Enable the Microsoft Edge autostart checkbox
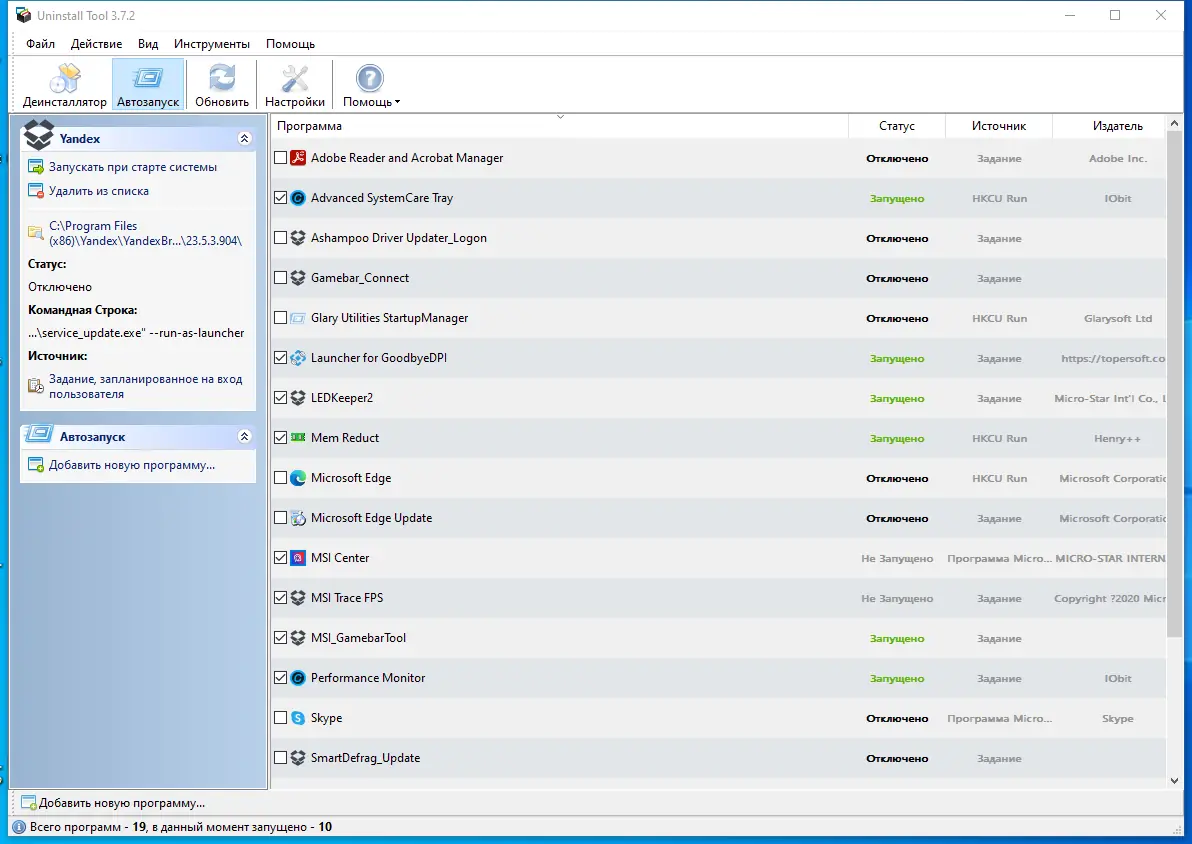 coord(281,478)
